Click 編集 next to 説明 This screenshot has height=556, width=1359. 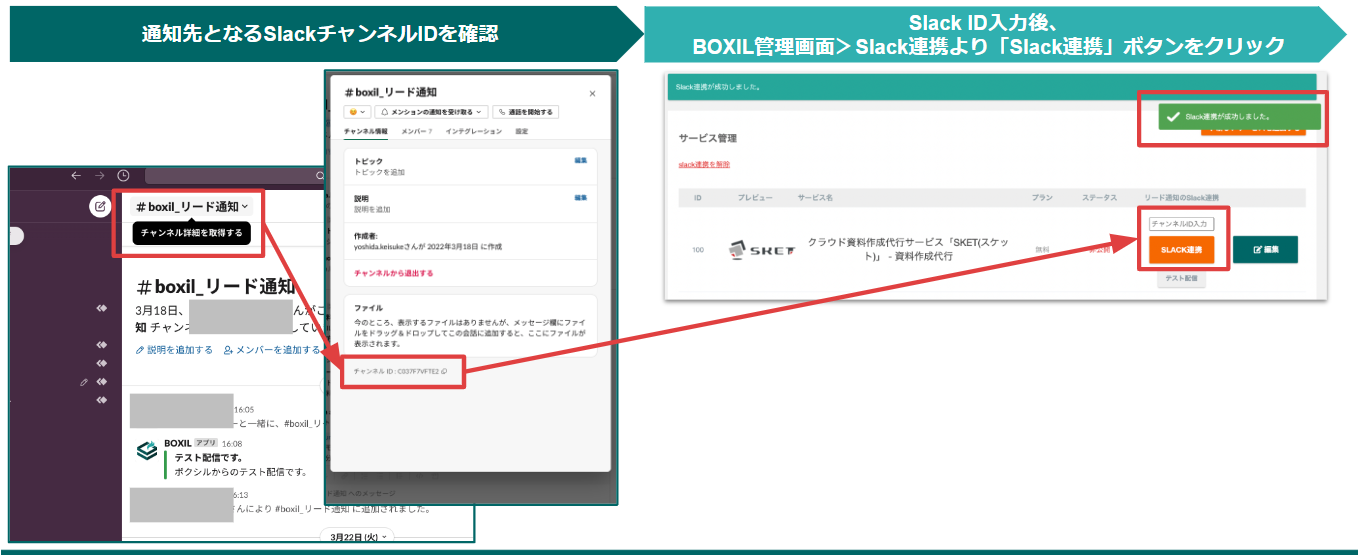point(581,197)
